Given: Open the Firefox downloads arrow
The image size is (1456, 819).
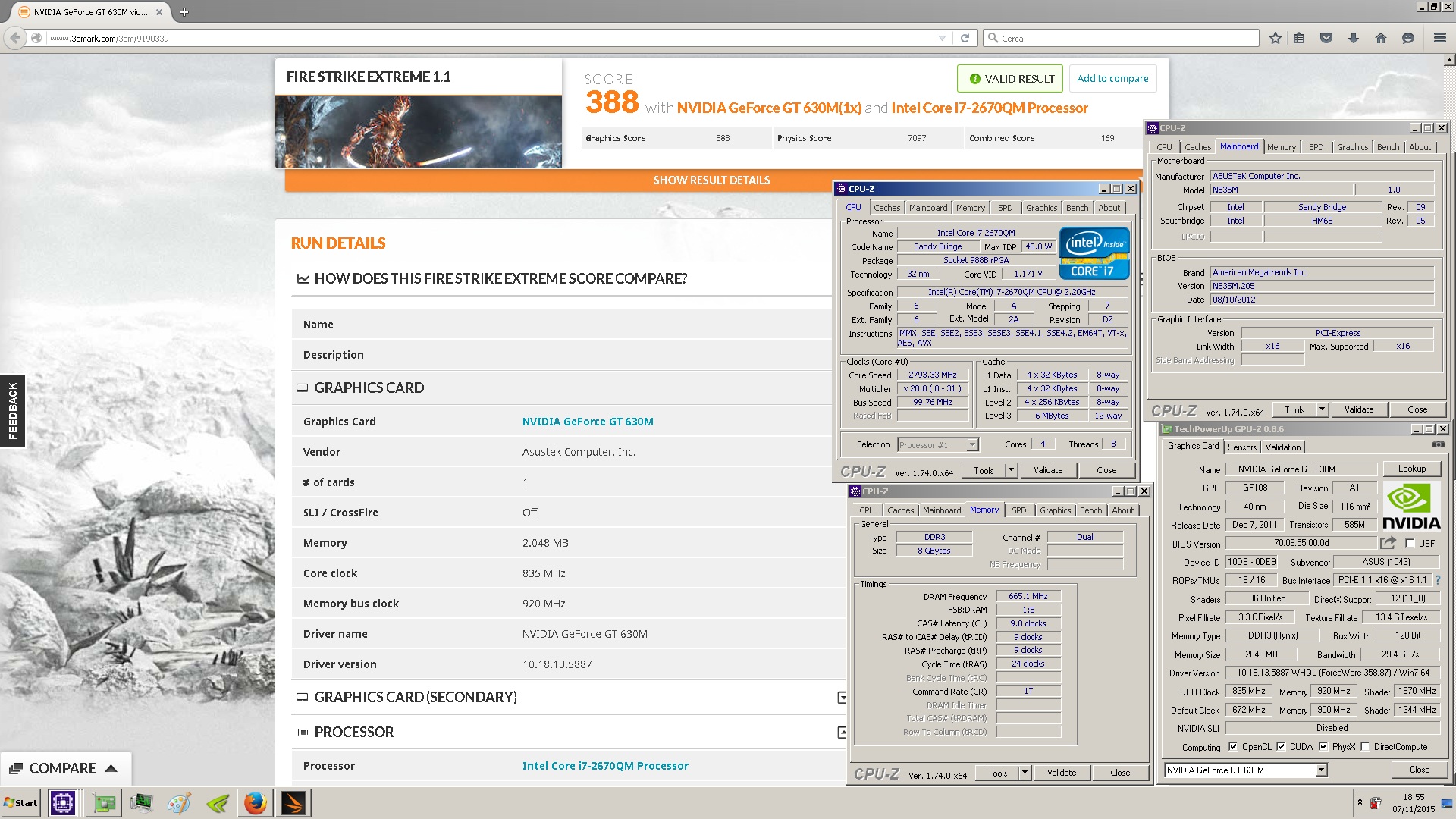Looking at the screenshot, I should [x=1354, y=38].
